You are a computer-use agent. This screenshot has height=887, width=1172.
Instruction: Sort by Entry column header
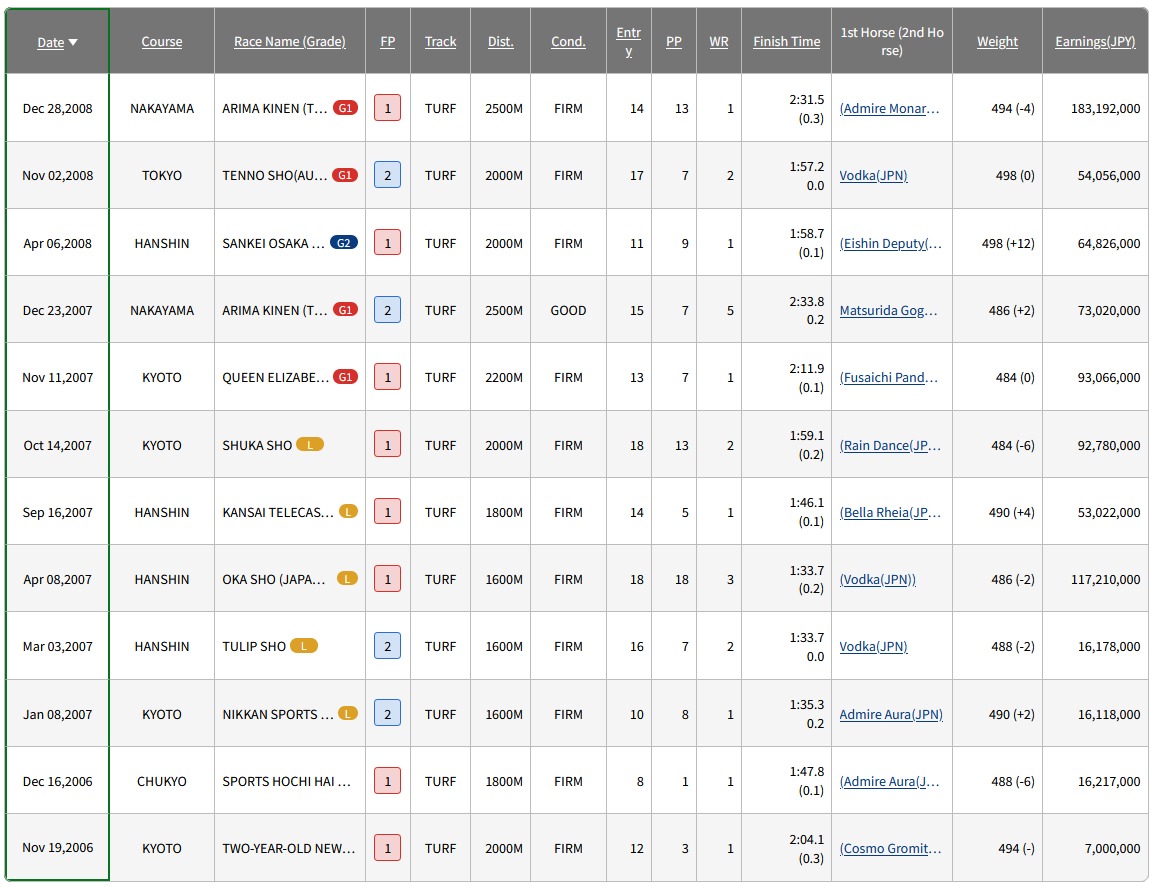[629, 42]
